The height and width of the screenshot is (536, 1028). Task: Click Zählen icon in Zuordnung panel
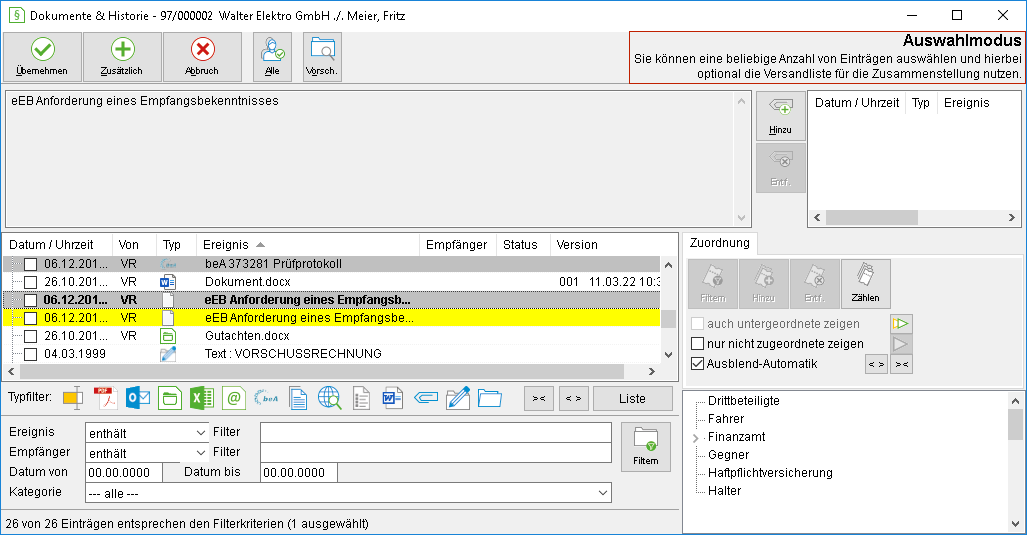865,283
